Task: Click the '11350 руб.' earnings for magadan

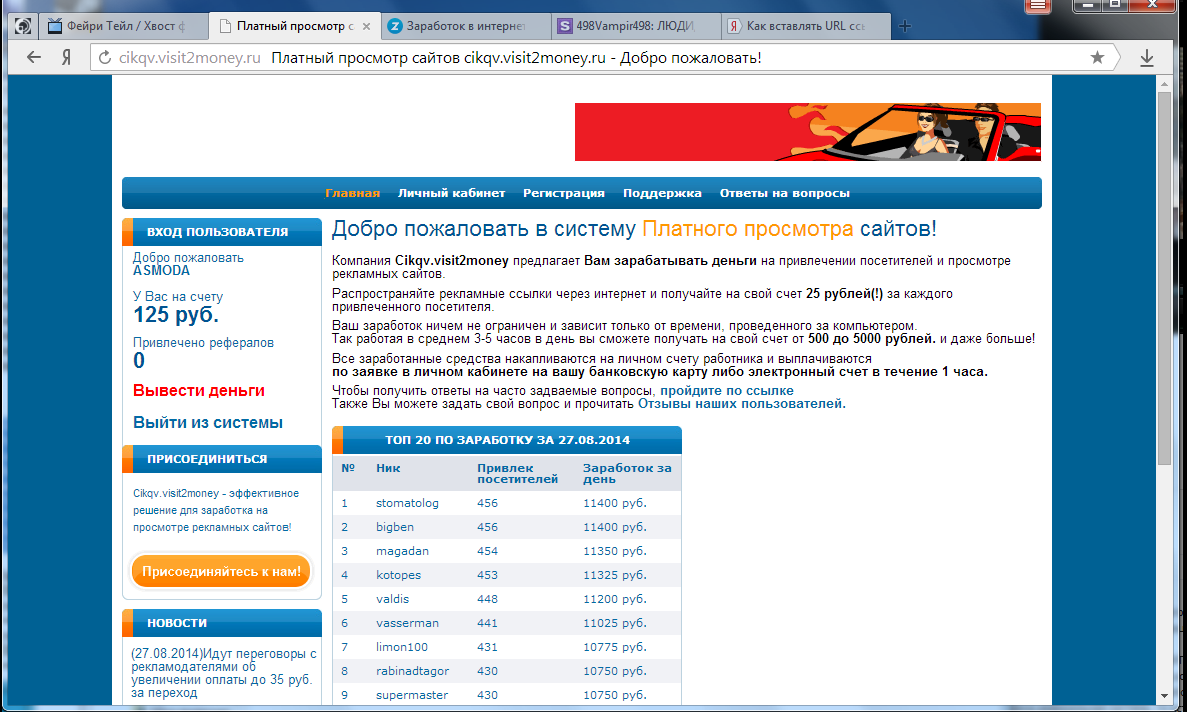Action: (x=615, y=551)
